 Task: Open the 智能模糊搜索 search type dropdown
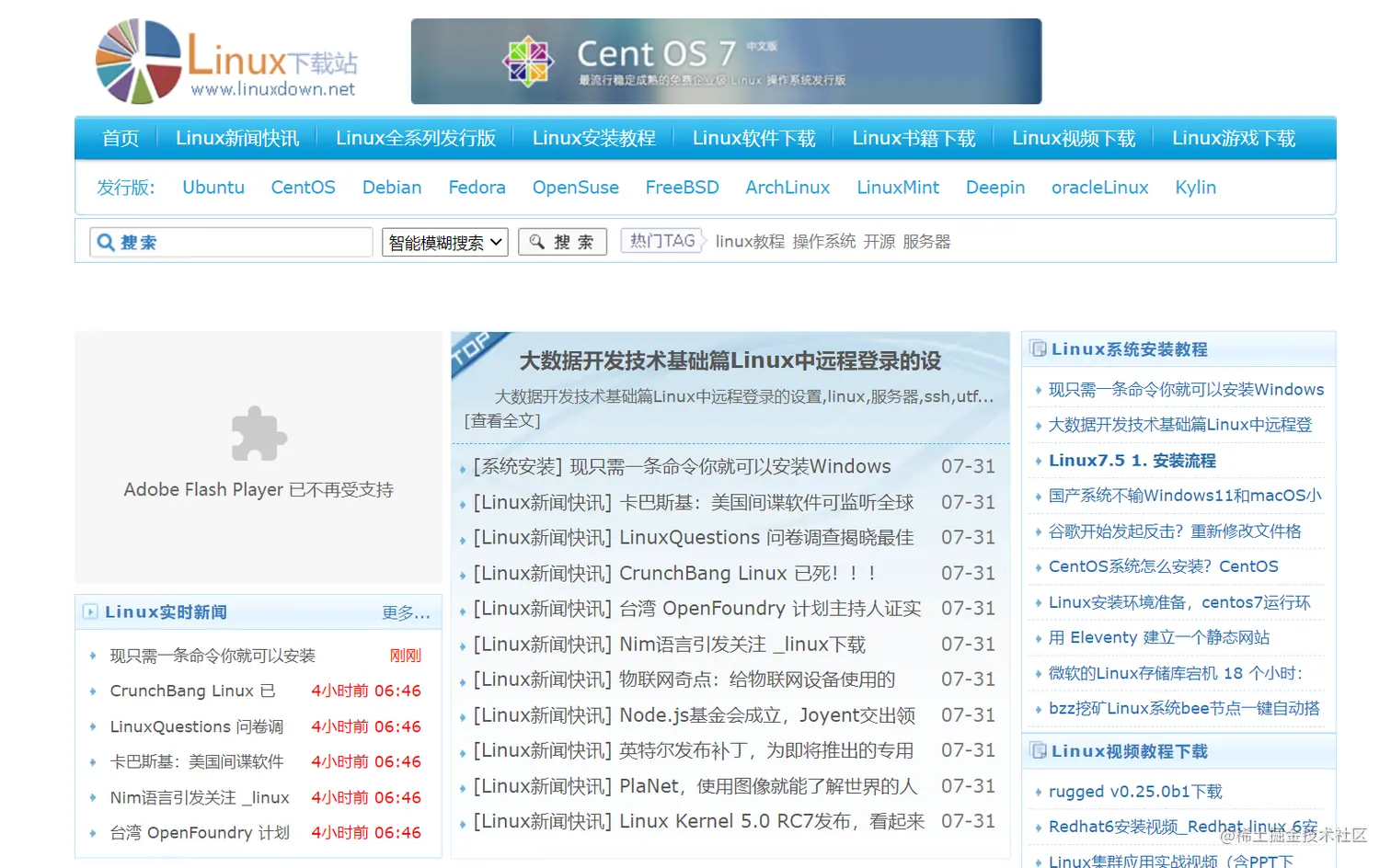(x=445, y=242)
